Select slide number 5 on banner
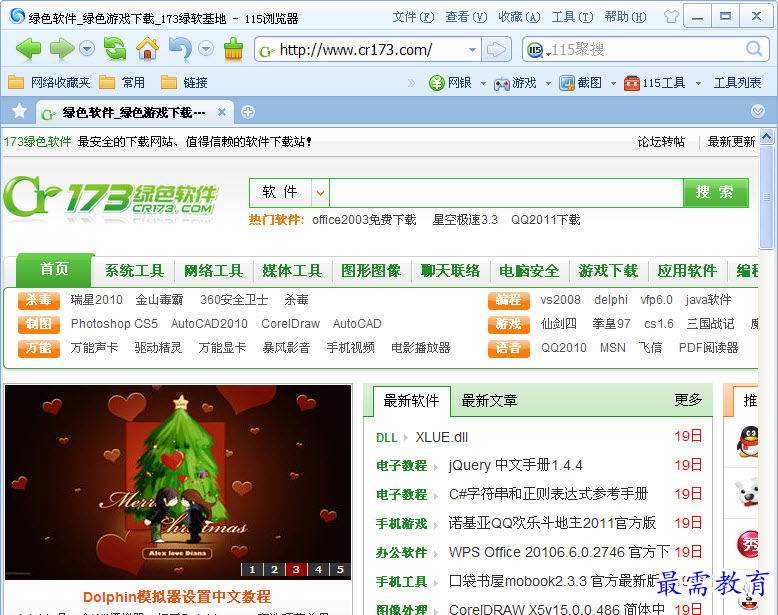This screenshot has width=778, height=615. (340, 569)
